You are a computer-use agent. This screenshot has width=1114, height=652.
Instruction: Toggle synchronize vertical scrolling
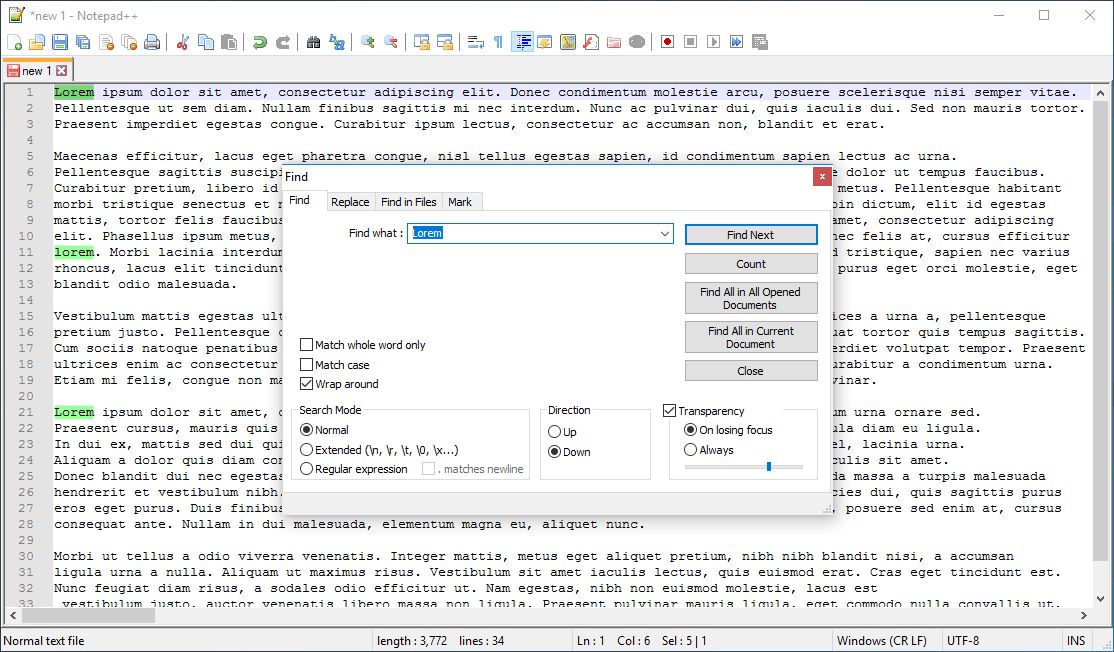(x=422, y=43)
